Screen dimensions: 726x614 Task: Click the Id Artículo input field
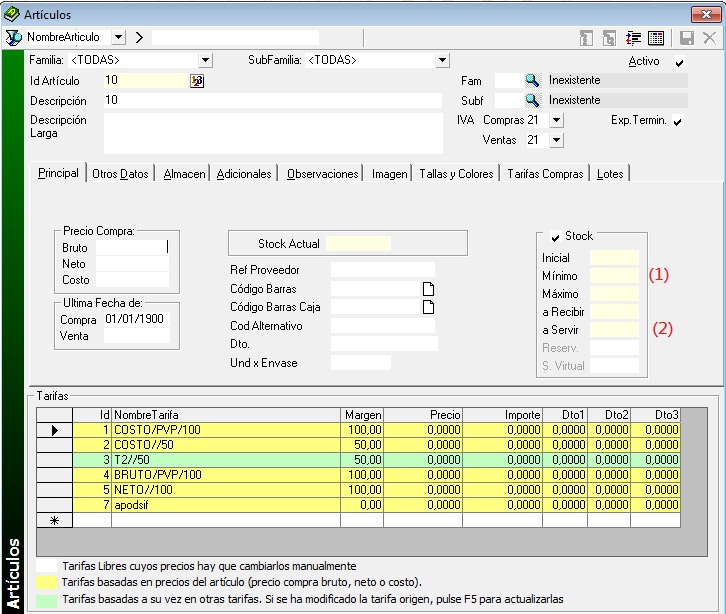pyautogui.click(x=145, y=81)
